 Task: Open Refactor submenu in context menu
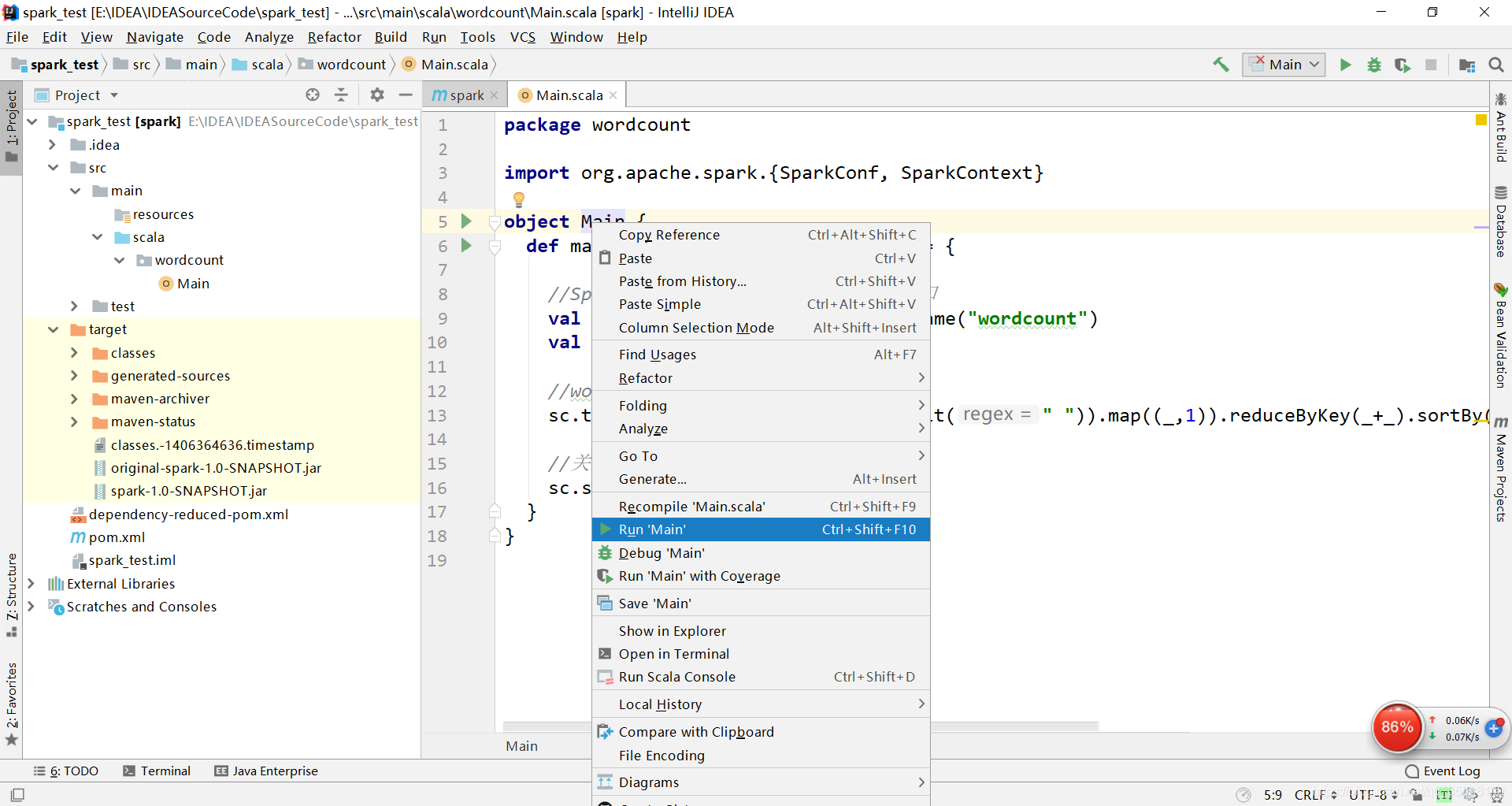(761, 378)
